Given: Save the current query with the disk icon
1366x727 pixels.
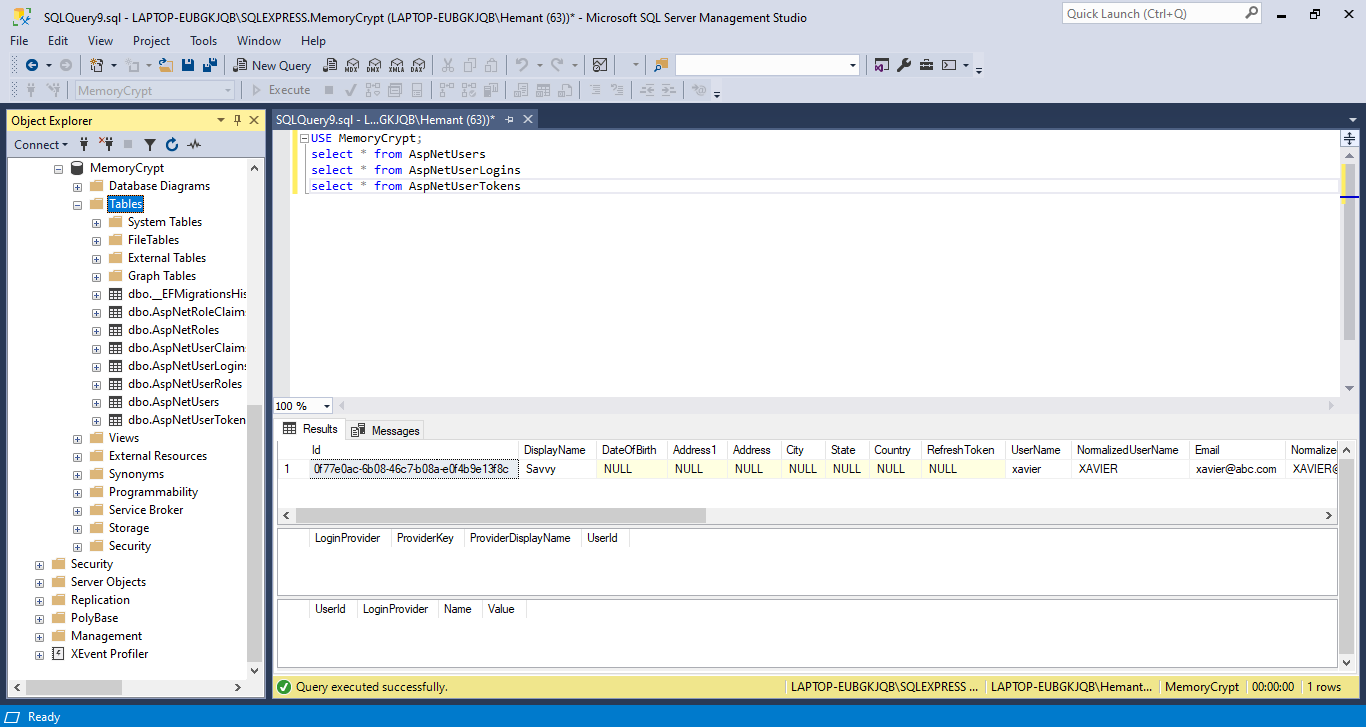Looking at the screenshot, I should click(x=188, y=65).
